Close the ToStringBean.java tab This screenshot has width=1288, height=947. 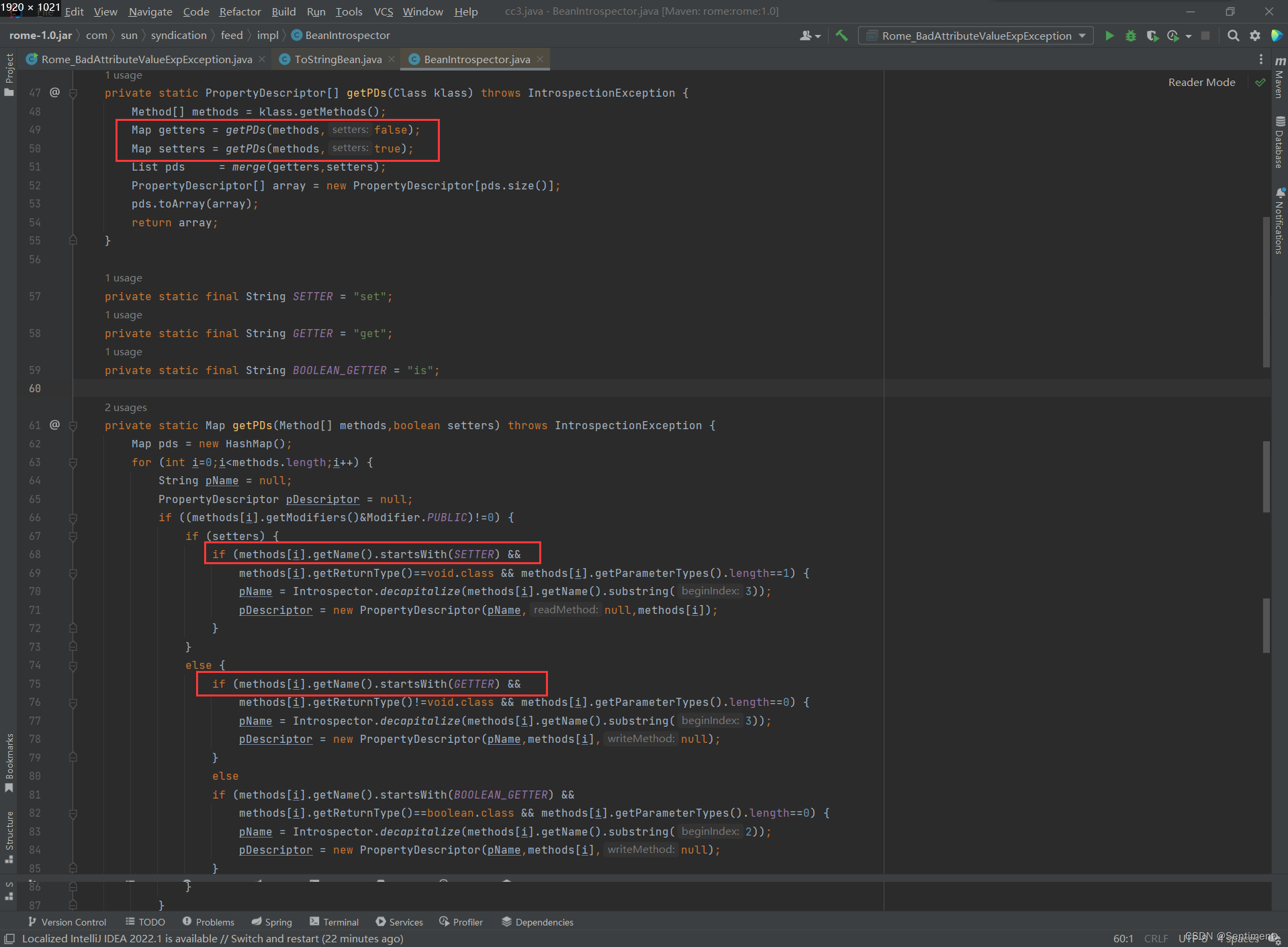tap(392, 59)
